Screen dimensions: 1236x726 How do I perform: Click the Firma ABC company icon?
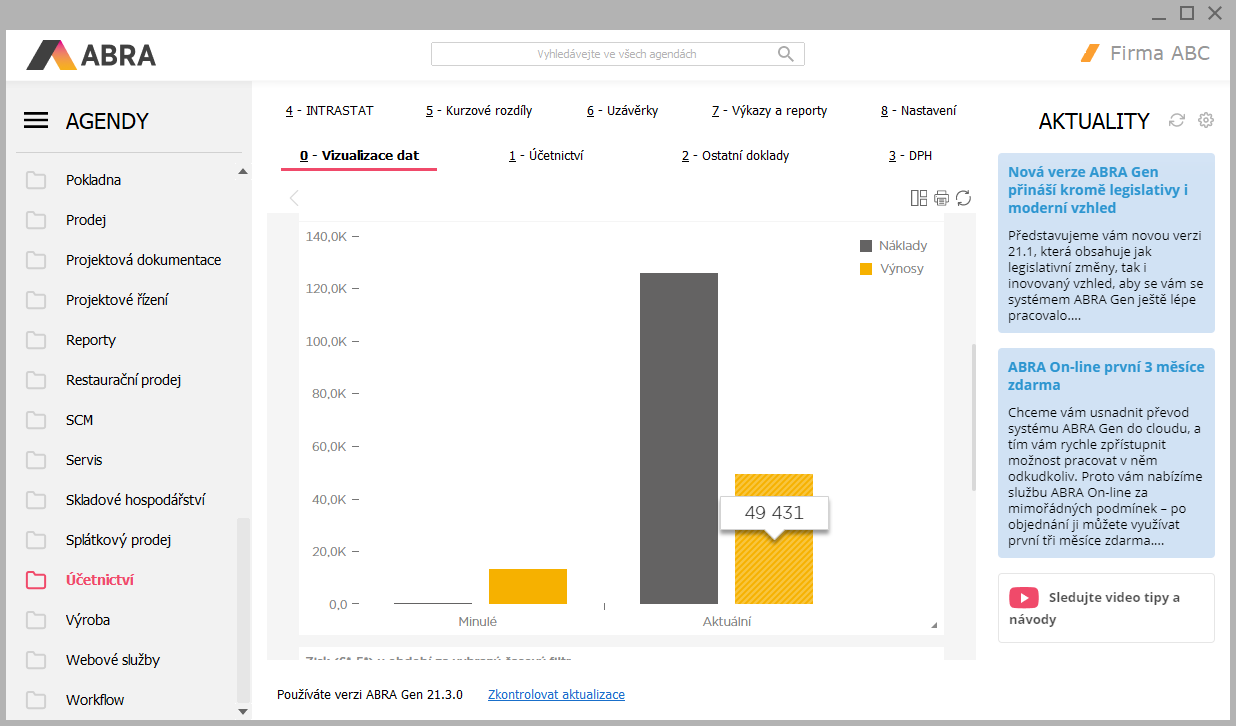tap(1090, 53)
